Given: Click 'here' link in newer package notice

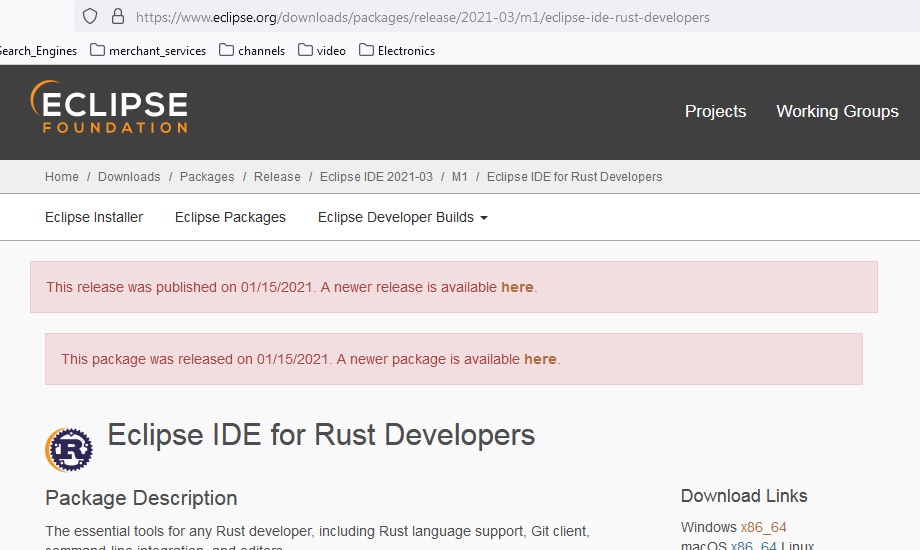Looking at the screenshot, I should pos(540,359).
